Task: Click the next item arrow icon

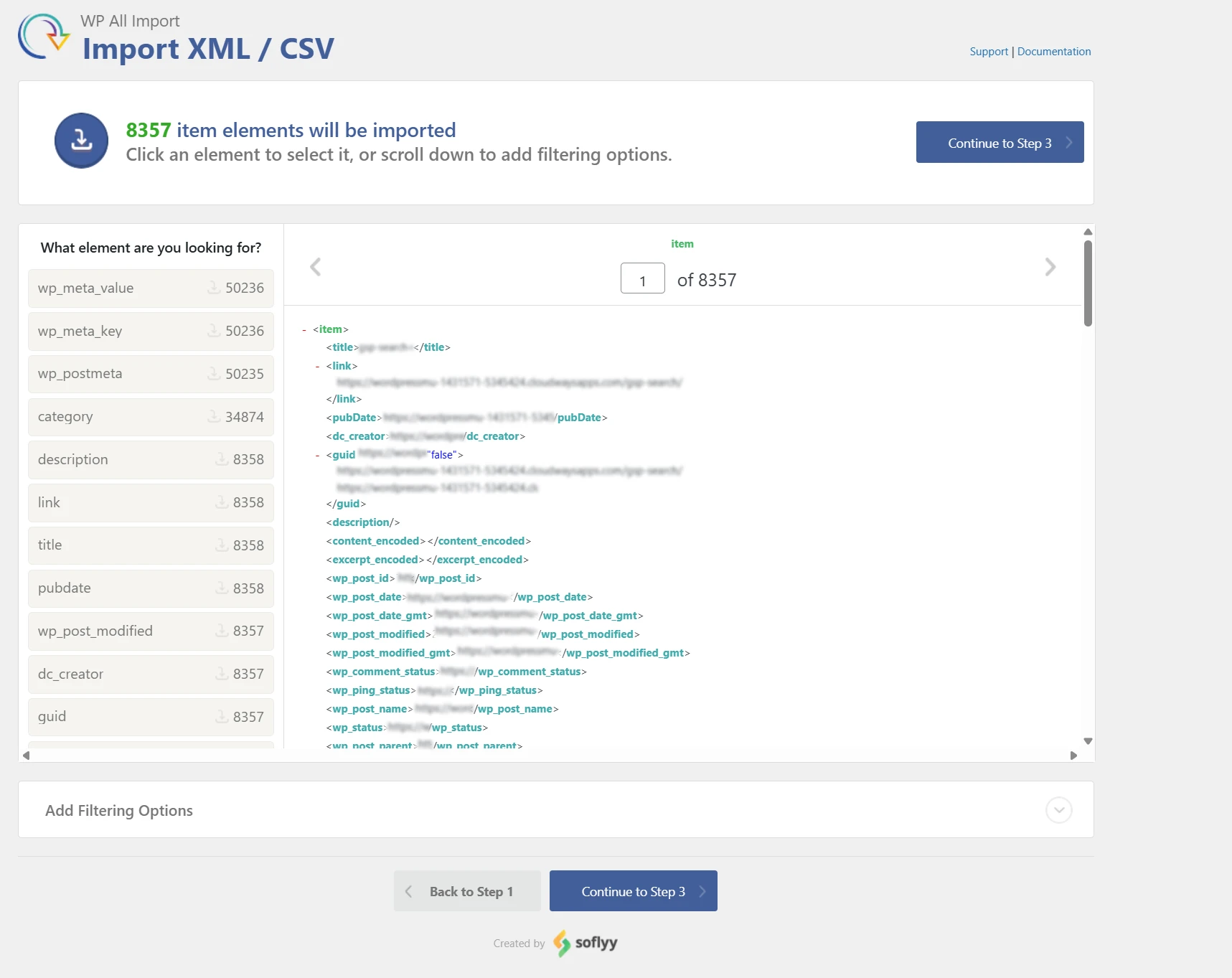Action: (x=1050, y=266)
